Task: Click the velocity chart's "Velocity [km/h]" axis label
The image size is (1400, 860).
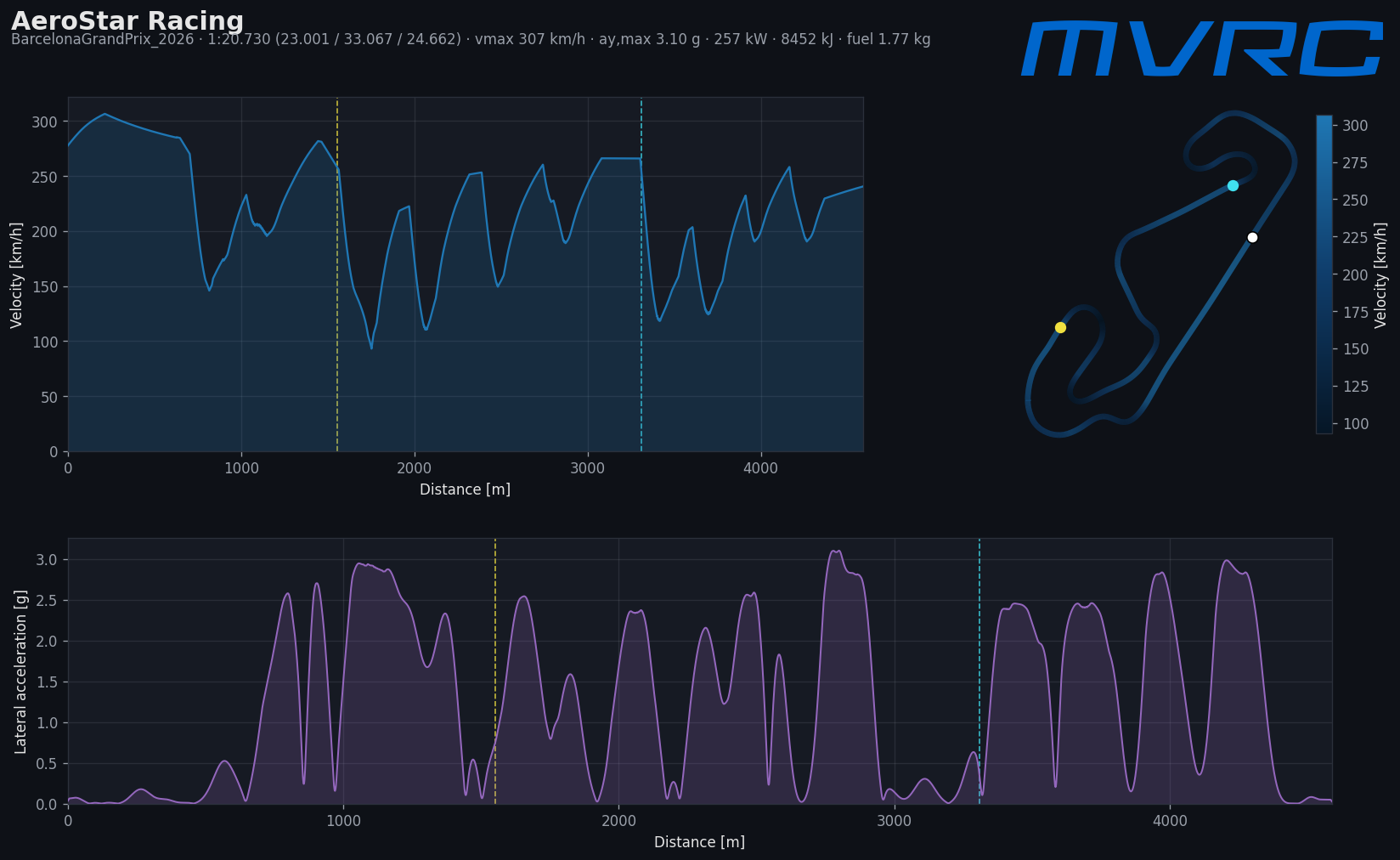Action: point(17,274)
